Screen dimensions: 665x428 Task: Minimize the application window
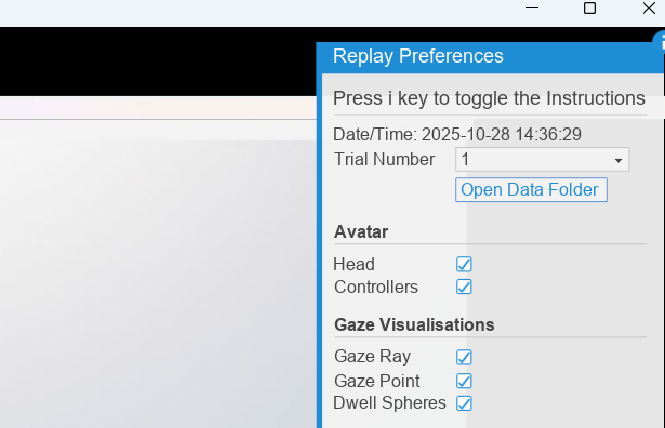(531, 8)
